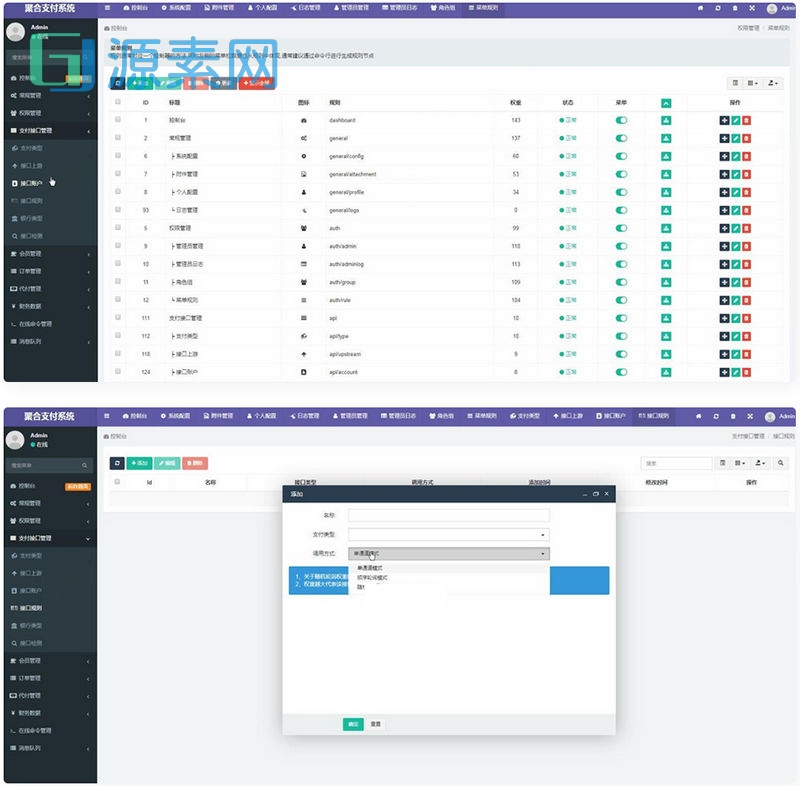Click the hamburger menu icon in the lower top bar
The image size is (800, 786).
coord(108,415)
